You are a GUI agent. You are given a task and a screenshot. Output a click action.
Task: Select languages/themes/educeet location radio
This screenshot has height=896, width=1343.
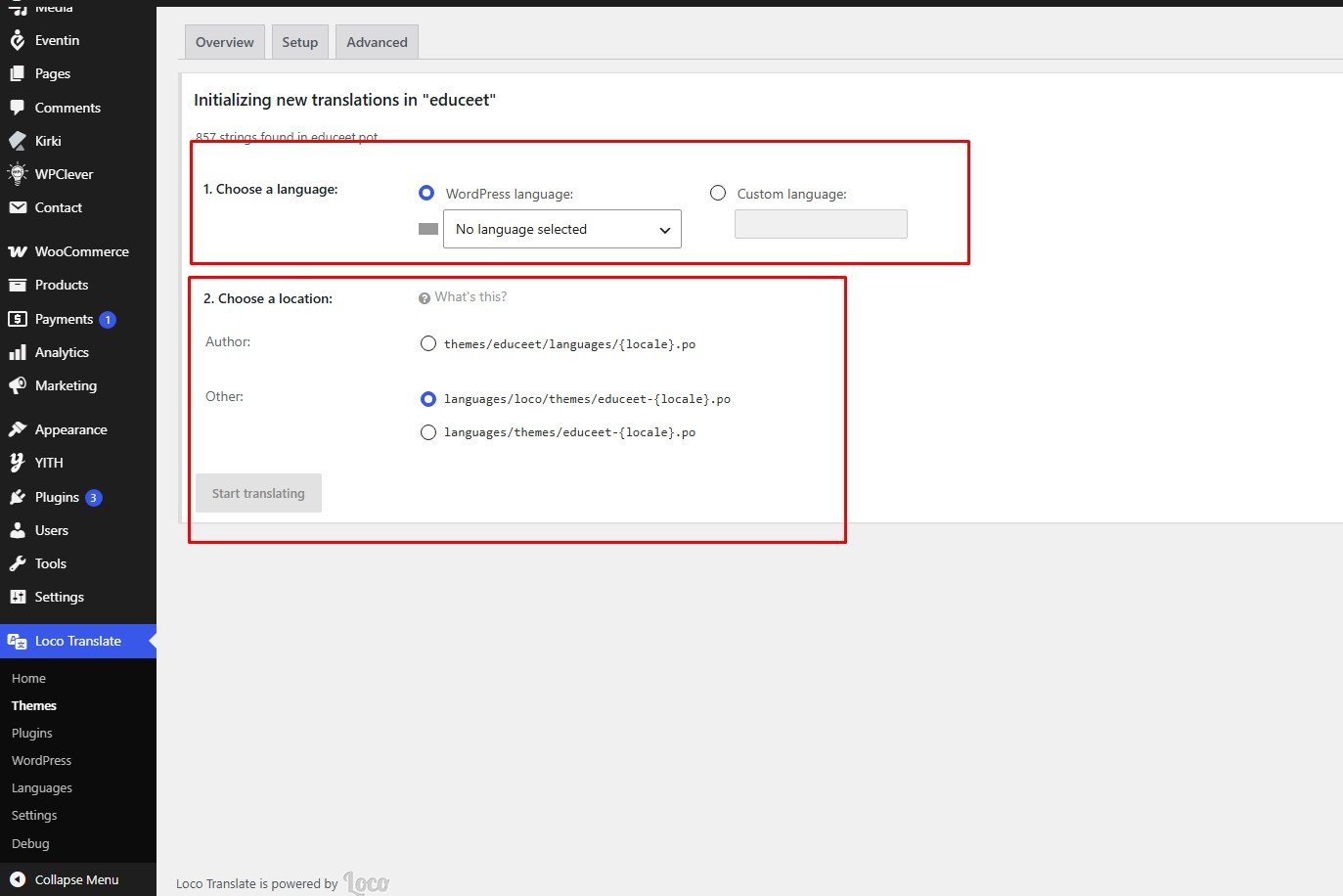[427, 431]
